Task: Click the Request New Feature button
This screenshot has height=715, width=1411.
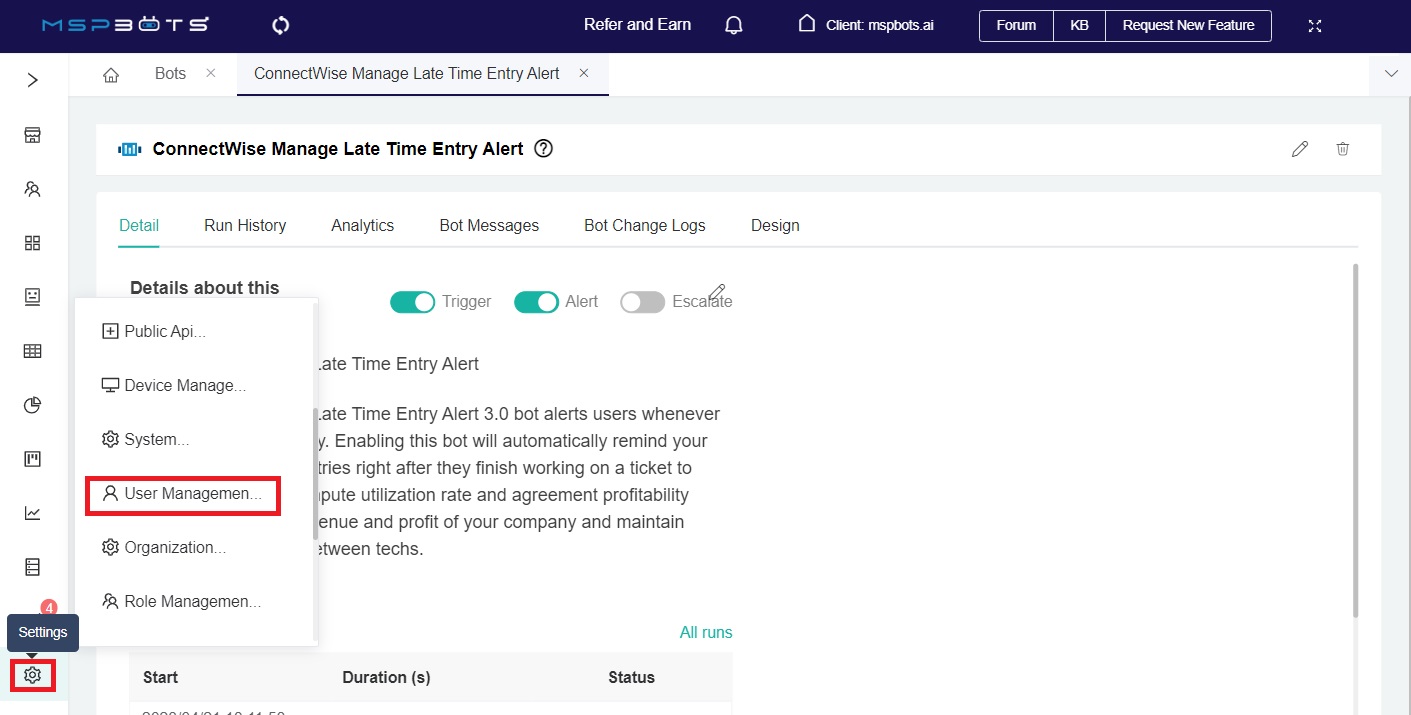Action: pos(1188,26)
